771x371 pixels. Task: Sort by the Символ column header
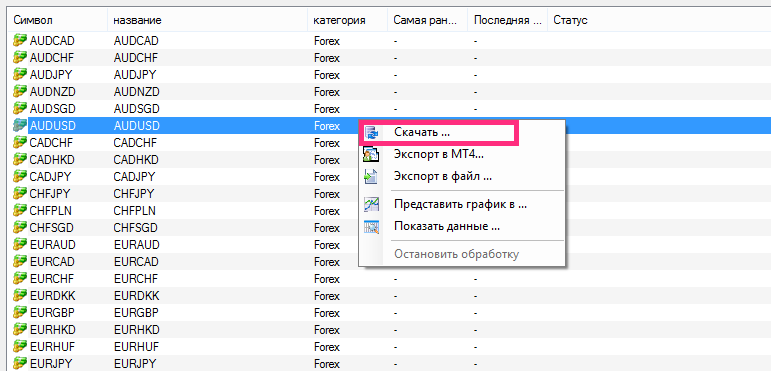pos(58,21)
